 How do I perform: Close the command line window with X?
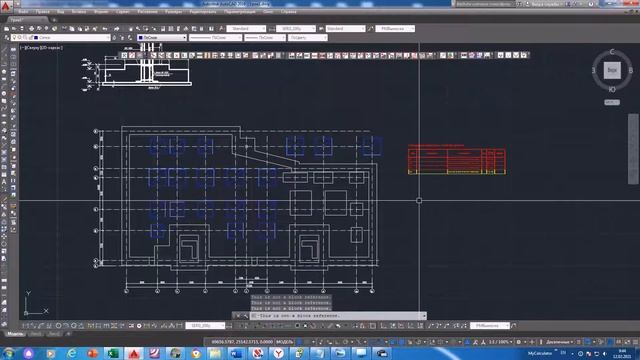(x=238, y=316)
